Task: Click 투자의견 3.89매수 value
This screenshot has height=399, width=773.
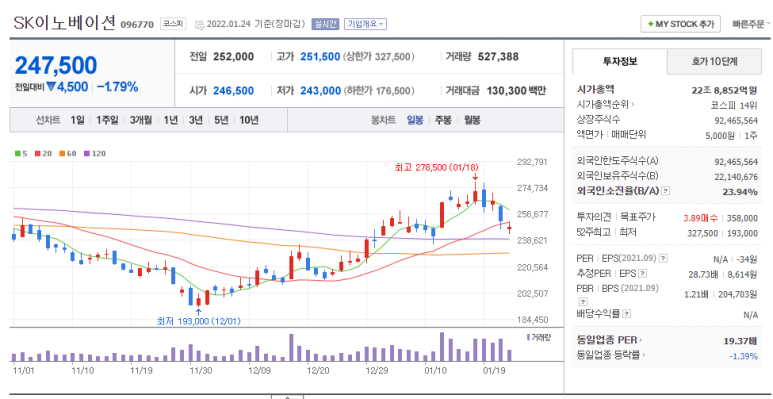Action: (x=701, y=218)
